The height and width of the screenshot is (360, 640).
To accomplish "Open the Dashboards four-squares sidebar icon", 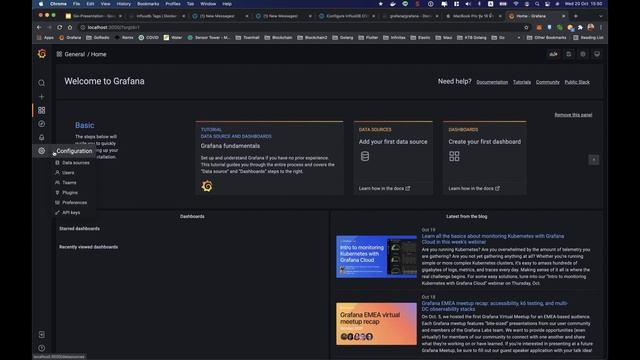I will [42, 110].
